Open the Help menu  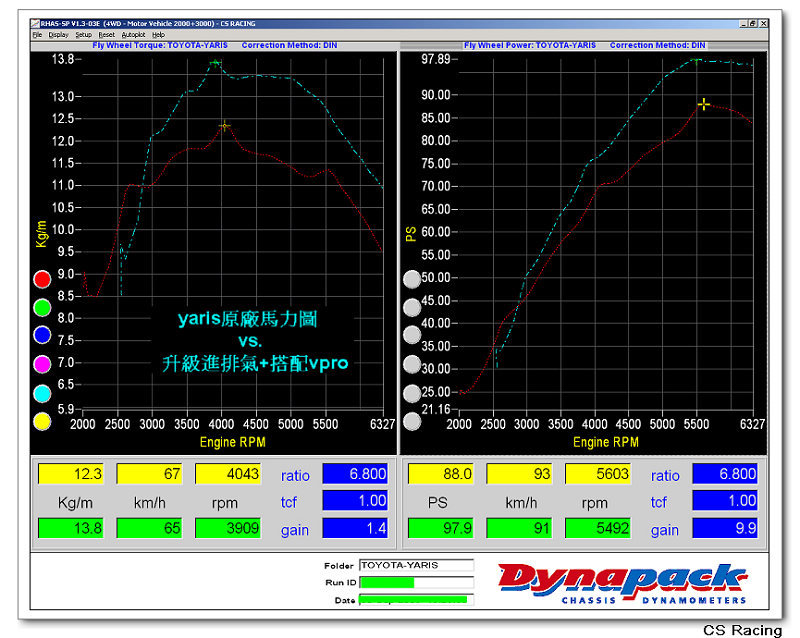(158, 35)
